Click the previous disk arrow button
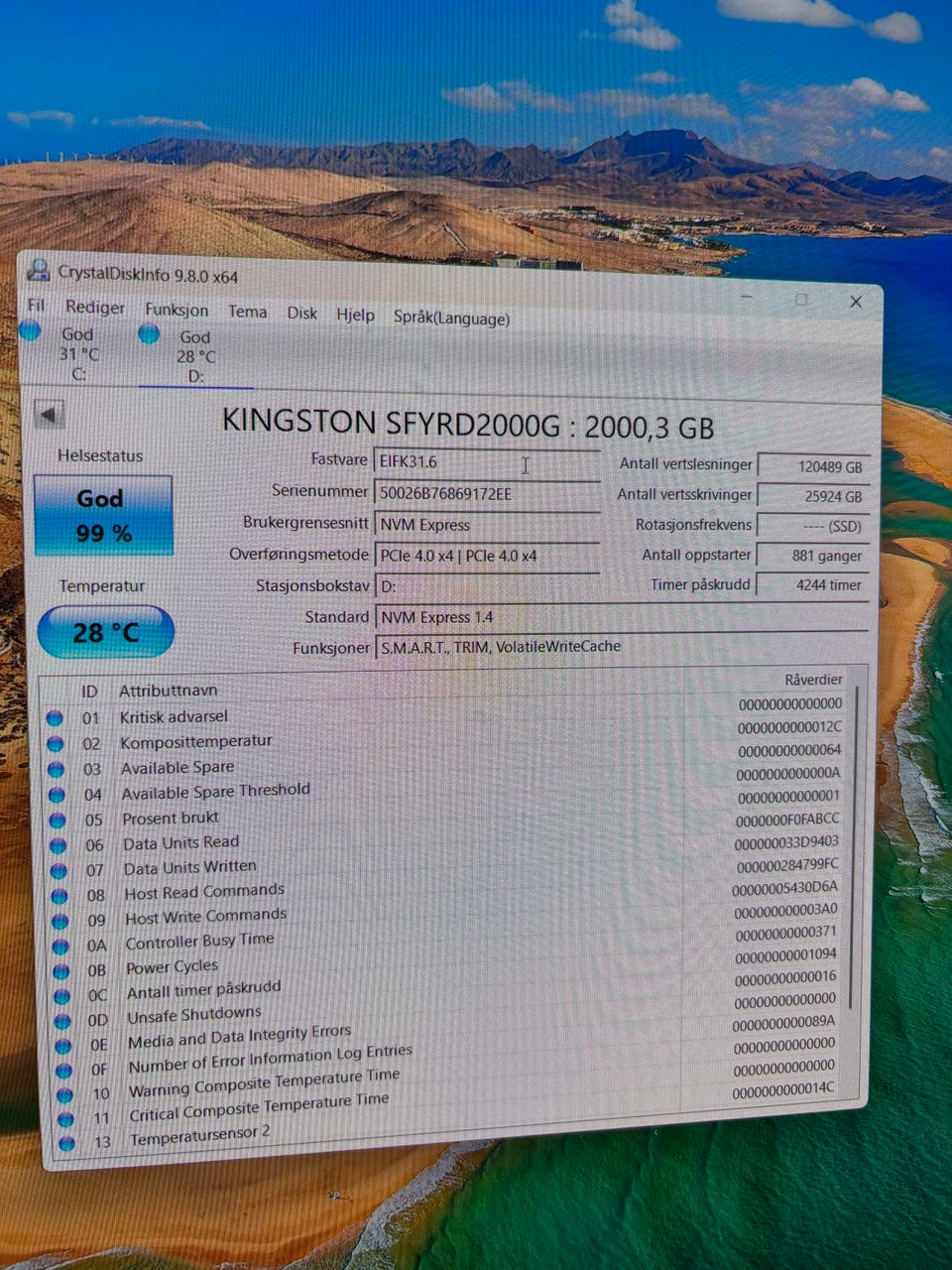This screenshot has height=1270, width=952. tap(49, 415)
